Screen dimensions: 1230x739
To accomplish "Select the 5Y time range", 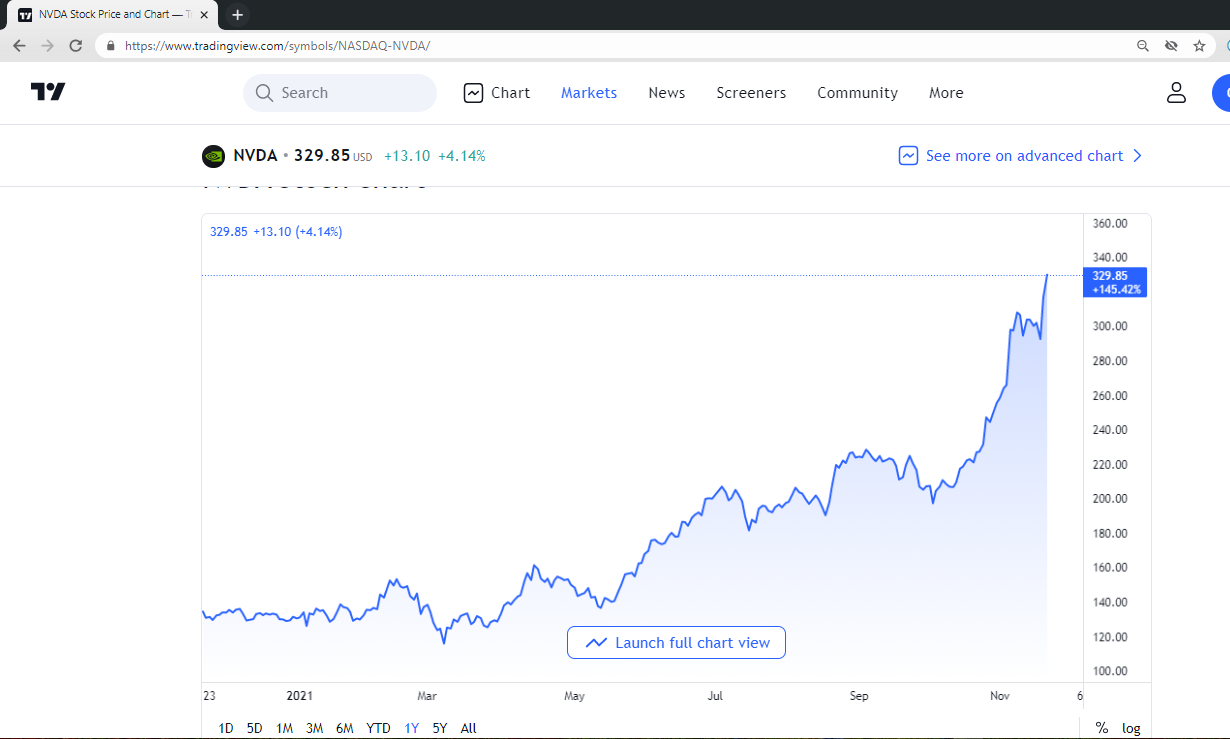I will [x=440, y=728].
